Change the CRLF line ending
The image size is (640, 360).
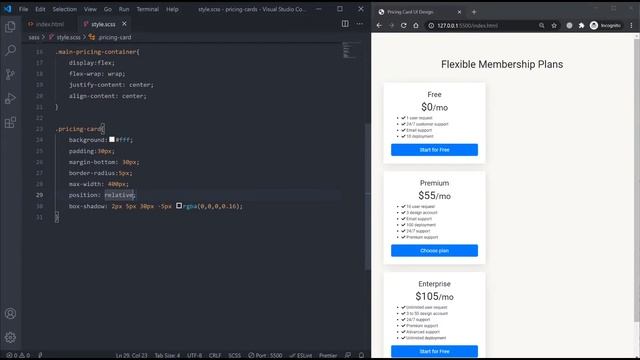tap(215, 356)
